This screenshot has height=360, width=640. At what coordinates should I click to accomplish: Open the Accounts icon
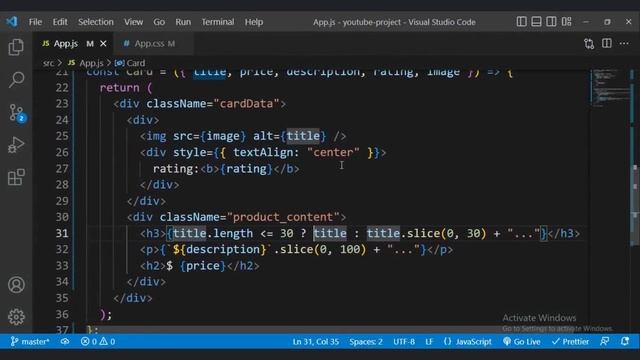click(x=16, y=285)
